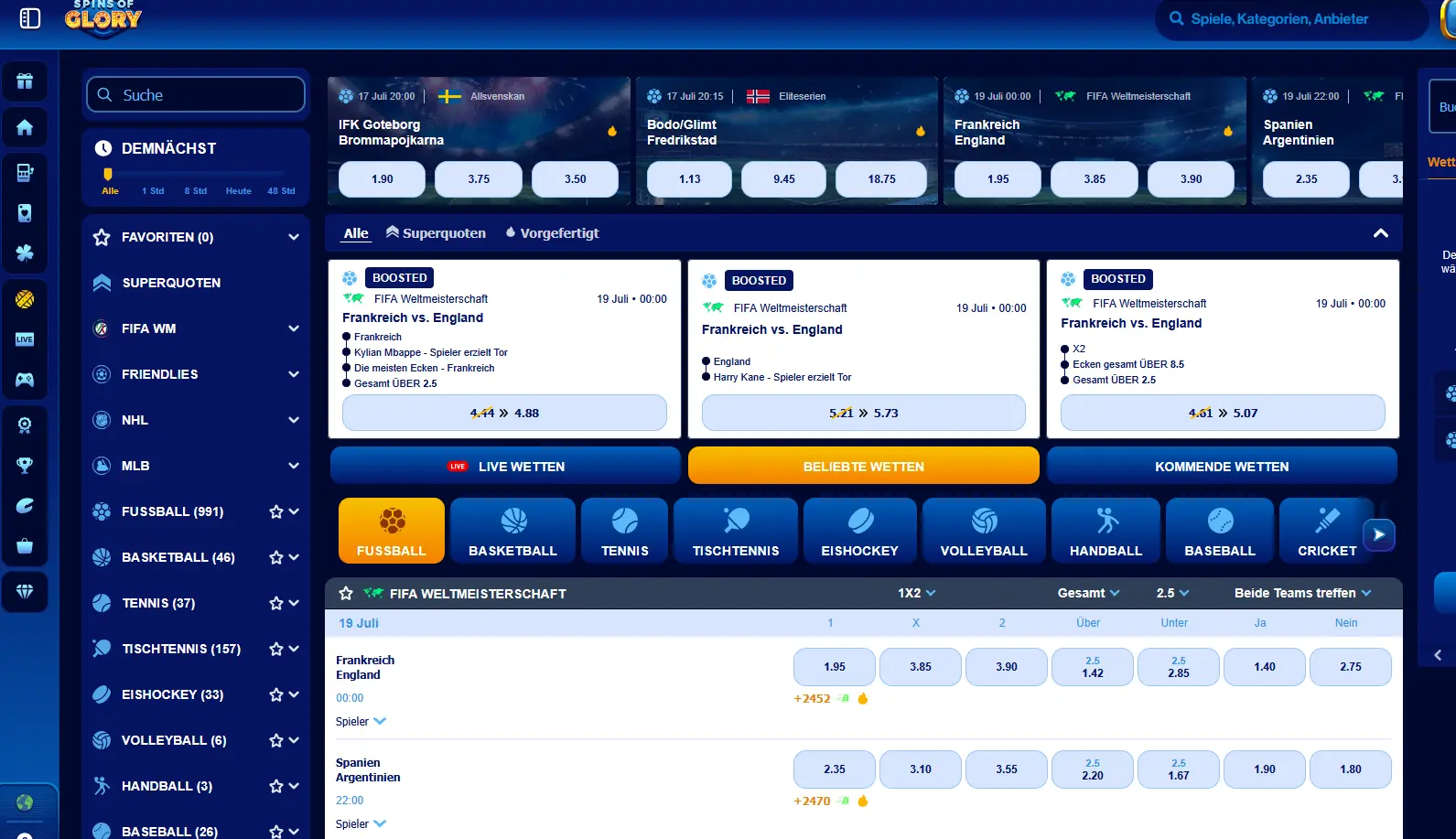The height and width of the screenshot is (839, 1456).
Task: Favorite Basketball (46) with star
Action: coord(275,557)
